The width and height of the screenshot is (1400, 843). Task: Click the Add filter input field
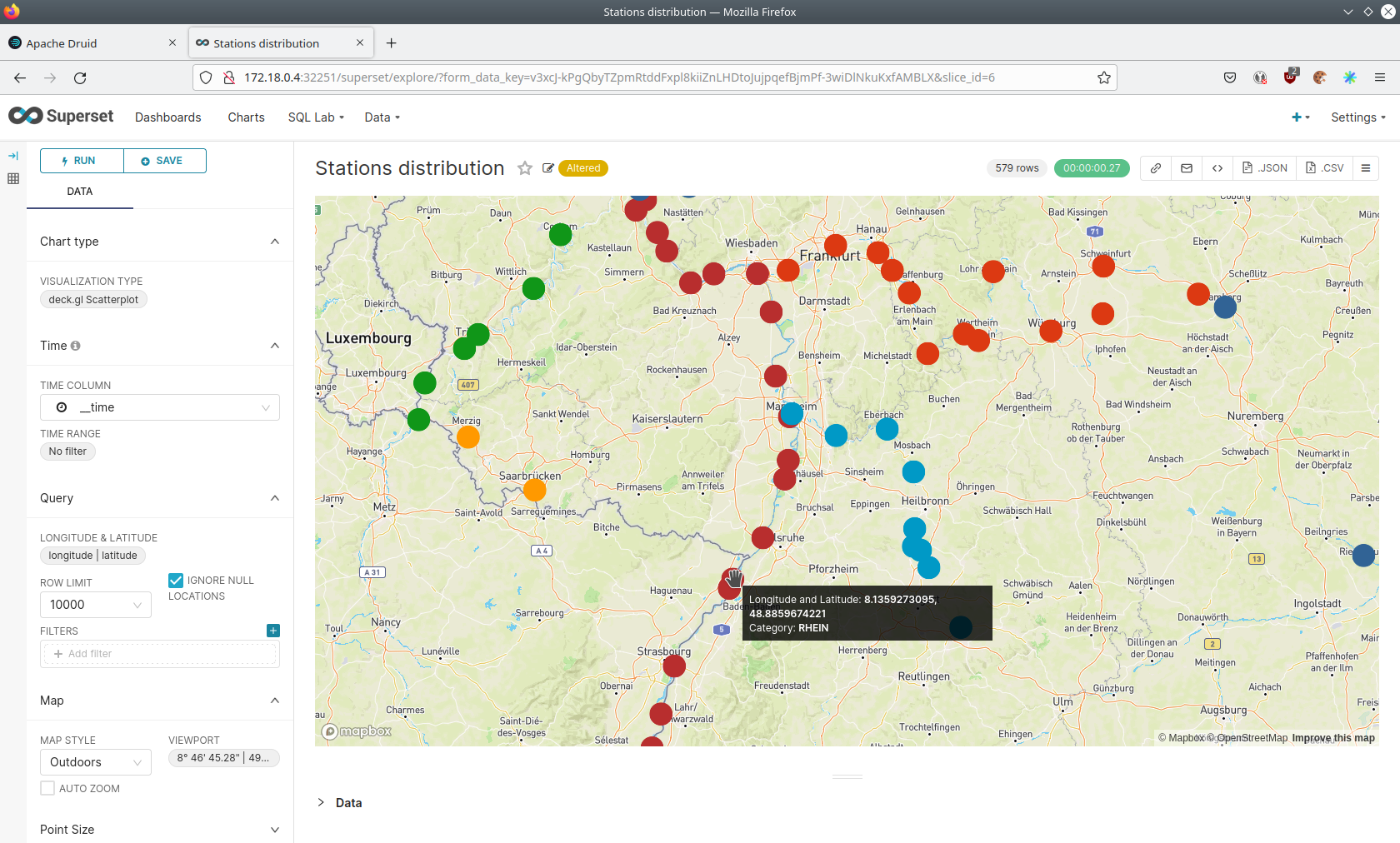[160, 654]
